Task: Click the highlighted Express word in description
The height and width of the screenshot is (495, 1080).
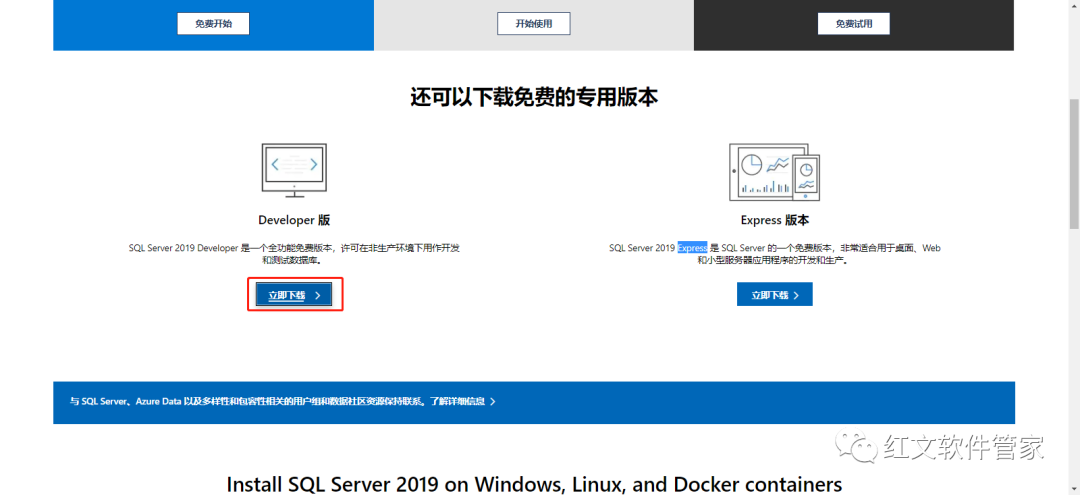Action: (x=692, y=248)
